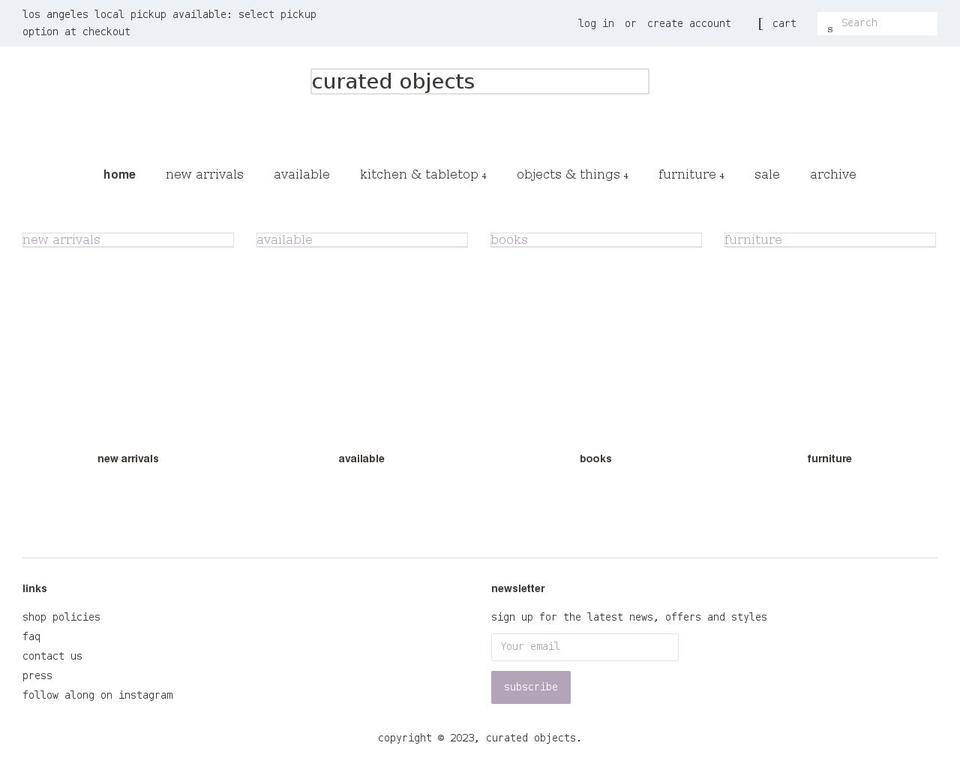
Task: Open the available navigation tab
Action: click(301, 174)
